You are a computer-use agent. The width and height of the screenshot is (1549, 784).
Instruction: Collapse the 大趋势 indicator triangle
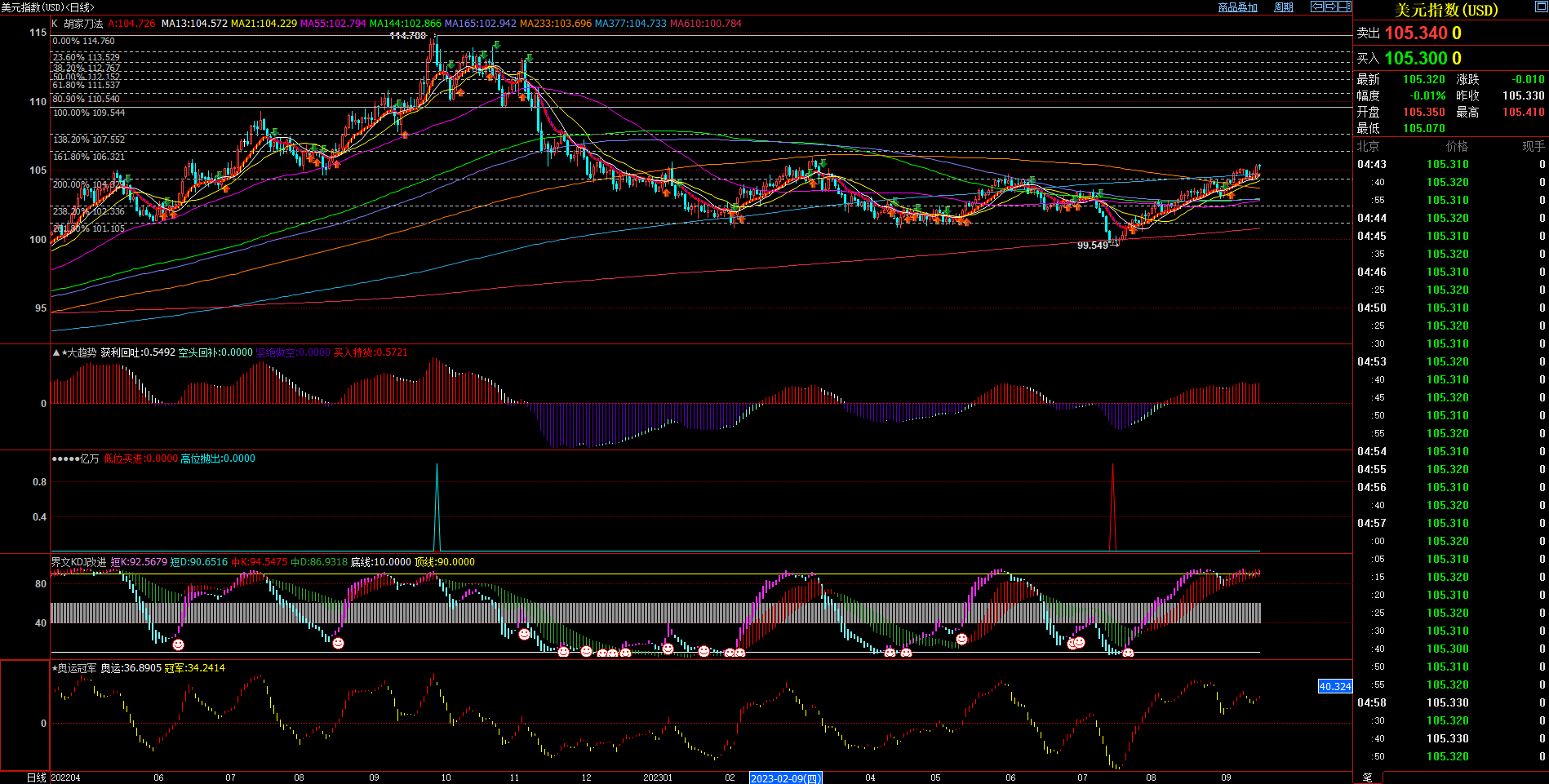point(55,352)
